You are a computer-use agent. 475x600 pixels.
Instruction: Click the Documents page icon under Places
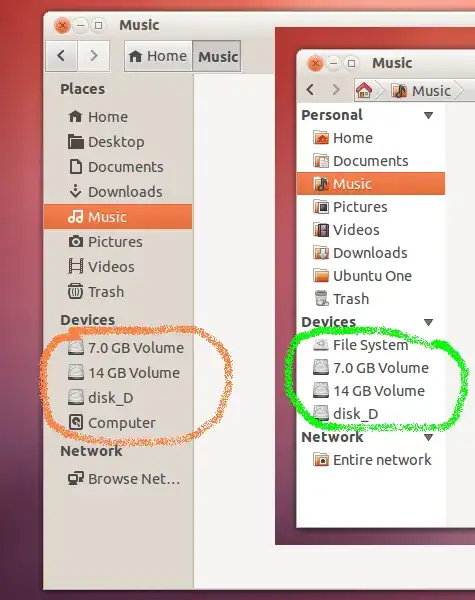pos(76,166)
